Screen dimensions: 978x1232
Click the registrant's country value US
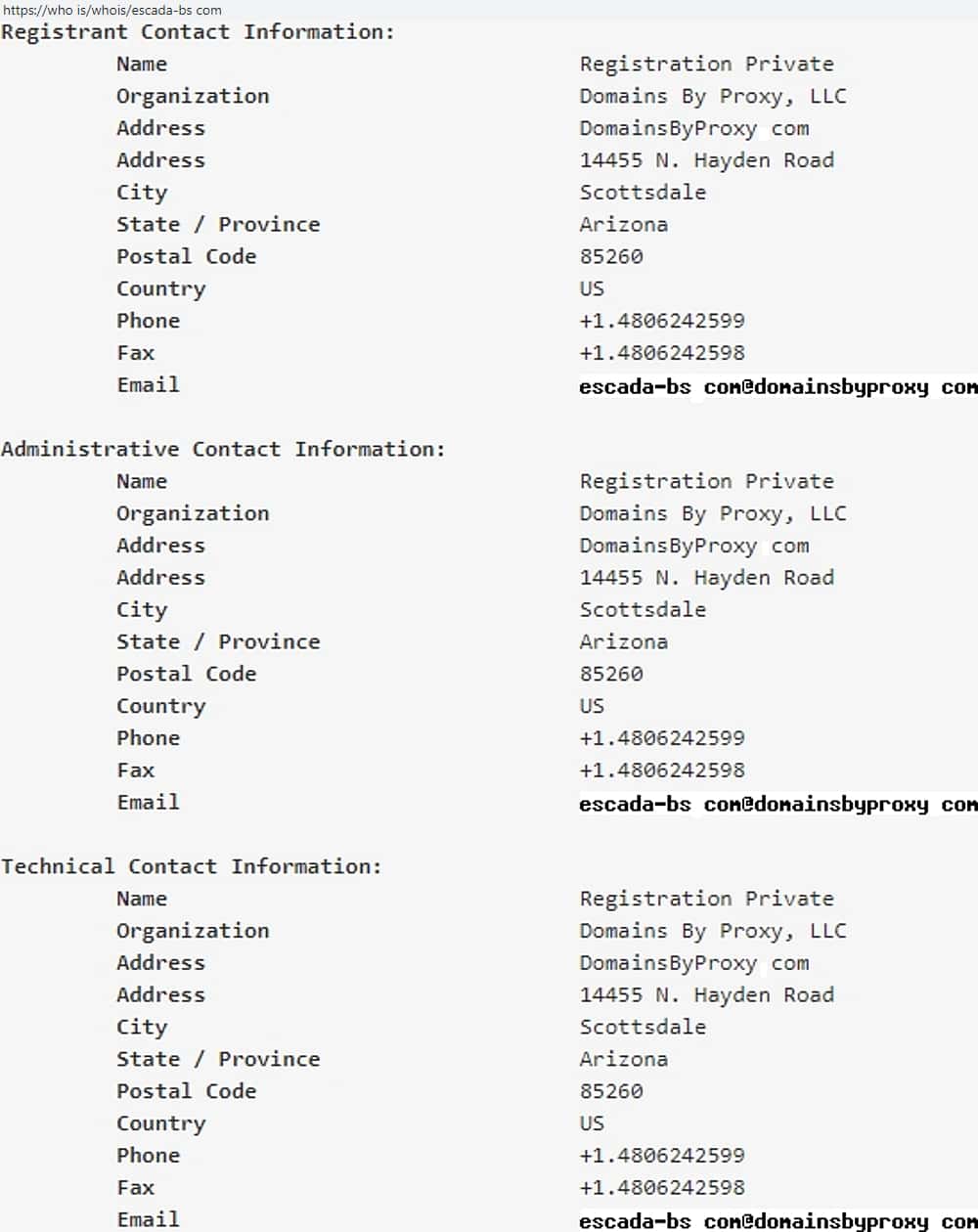point(592,289)
